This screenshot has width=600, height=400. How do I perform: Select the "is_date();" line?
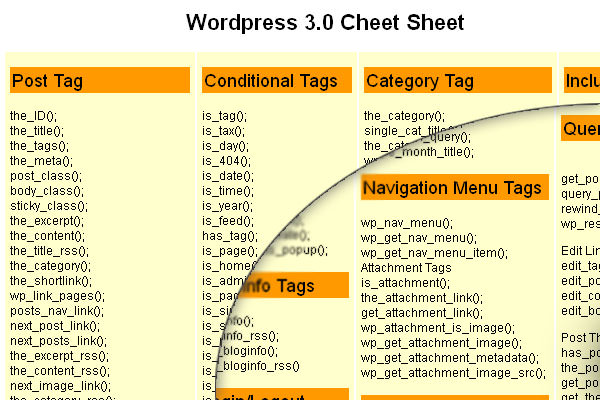(228, 176)
